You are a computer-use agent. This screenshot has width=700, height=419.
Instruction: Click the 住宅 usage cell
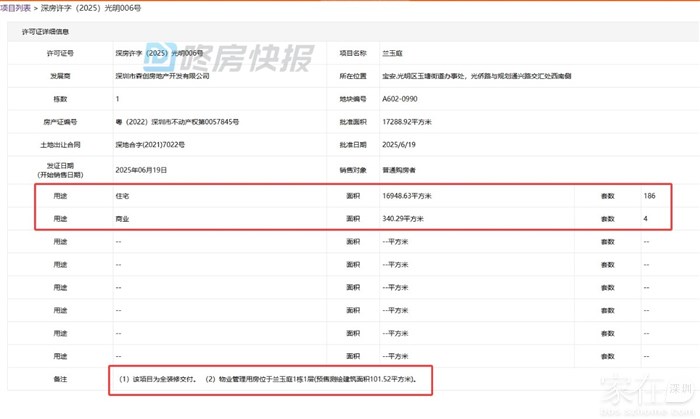(123, 196)
